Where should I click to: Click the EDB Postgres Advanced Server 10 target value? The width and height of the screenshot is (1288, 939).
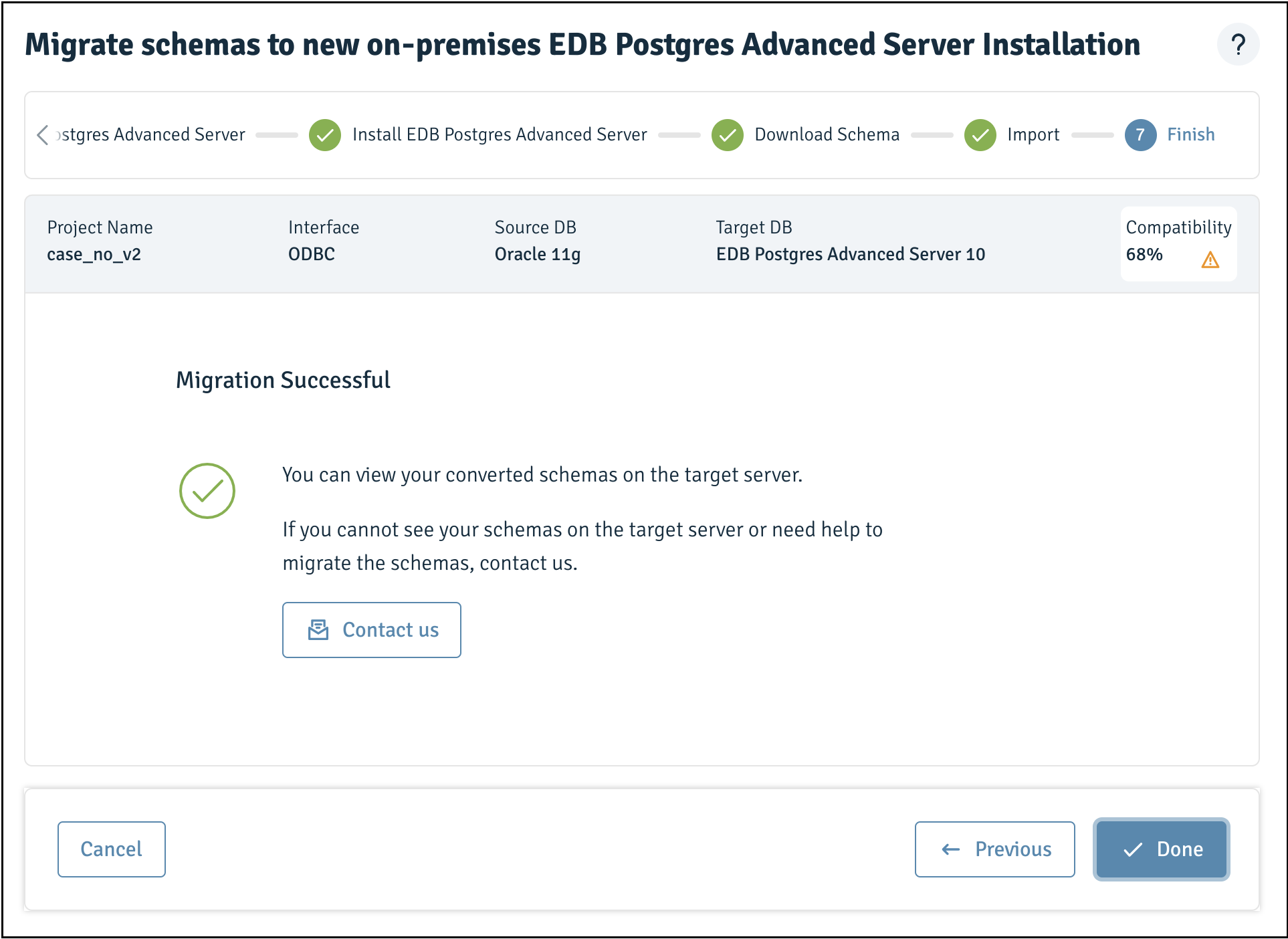[851, 255]
